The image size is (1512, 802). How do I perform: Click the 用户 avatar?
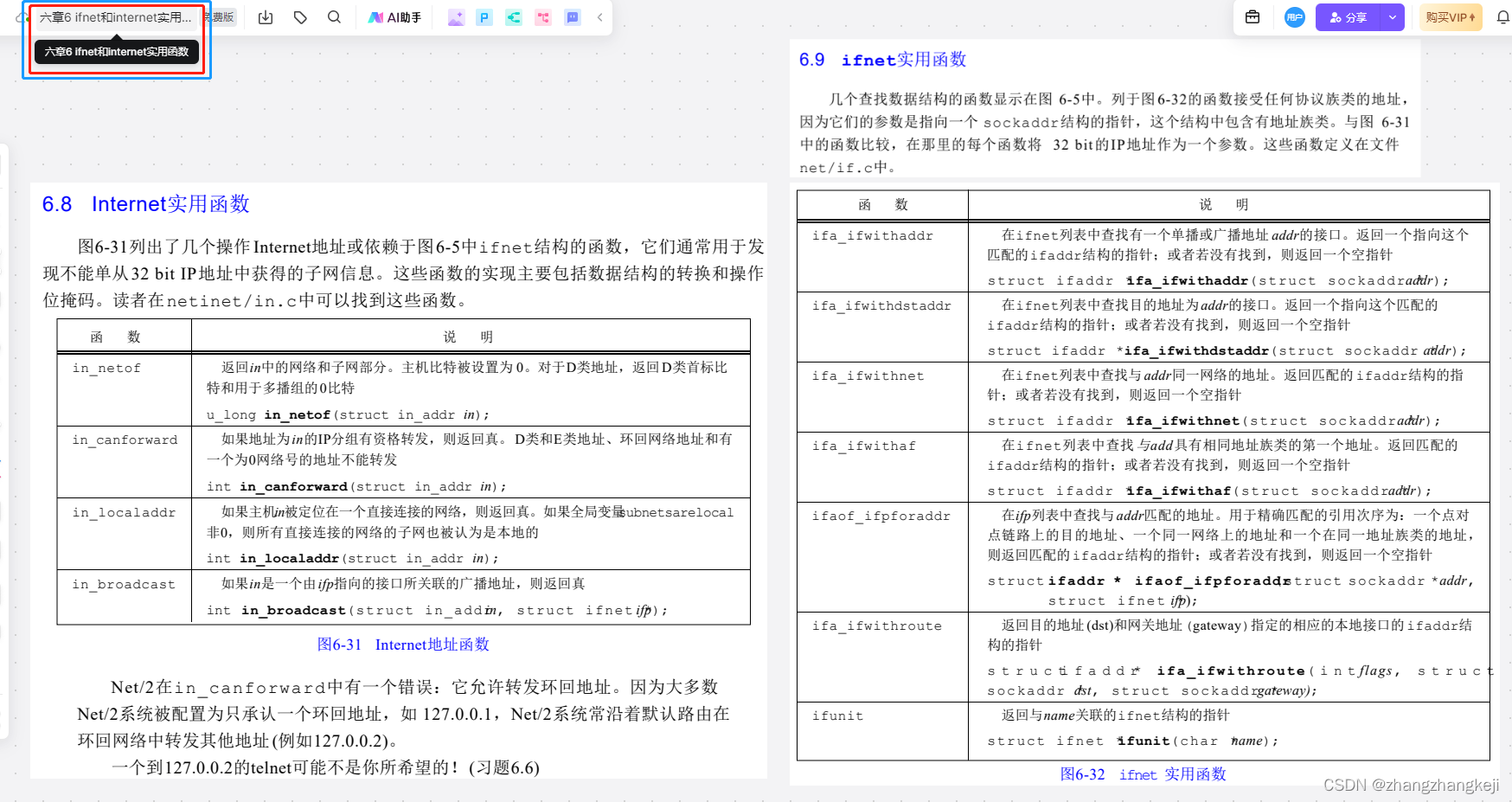1294,17
